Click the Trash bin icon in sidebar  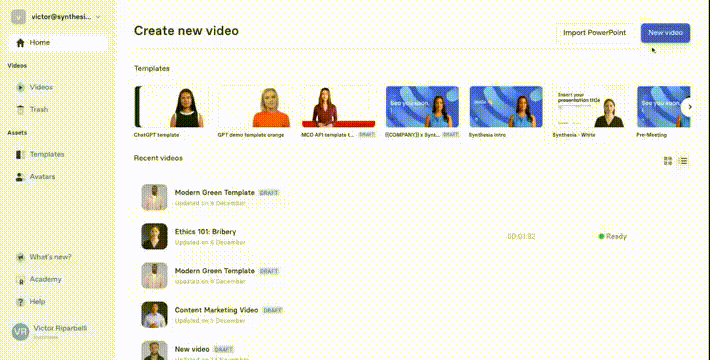[20, 110]
